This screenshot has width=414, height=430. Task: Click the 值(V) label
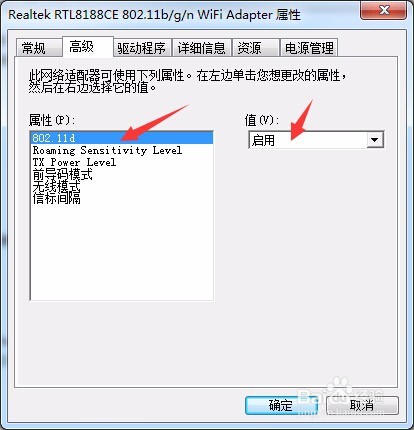[x=261, y=120]
